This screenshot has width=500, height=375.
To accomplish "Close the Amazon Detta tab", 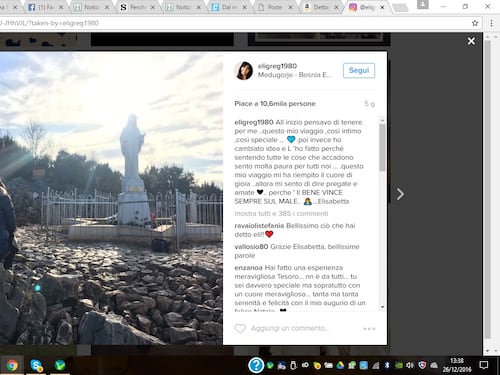I will point(336,7).
